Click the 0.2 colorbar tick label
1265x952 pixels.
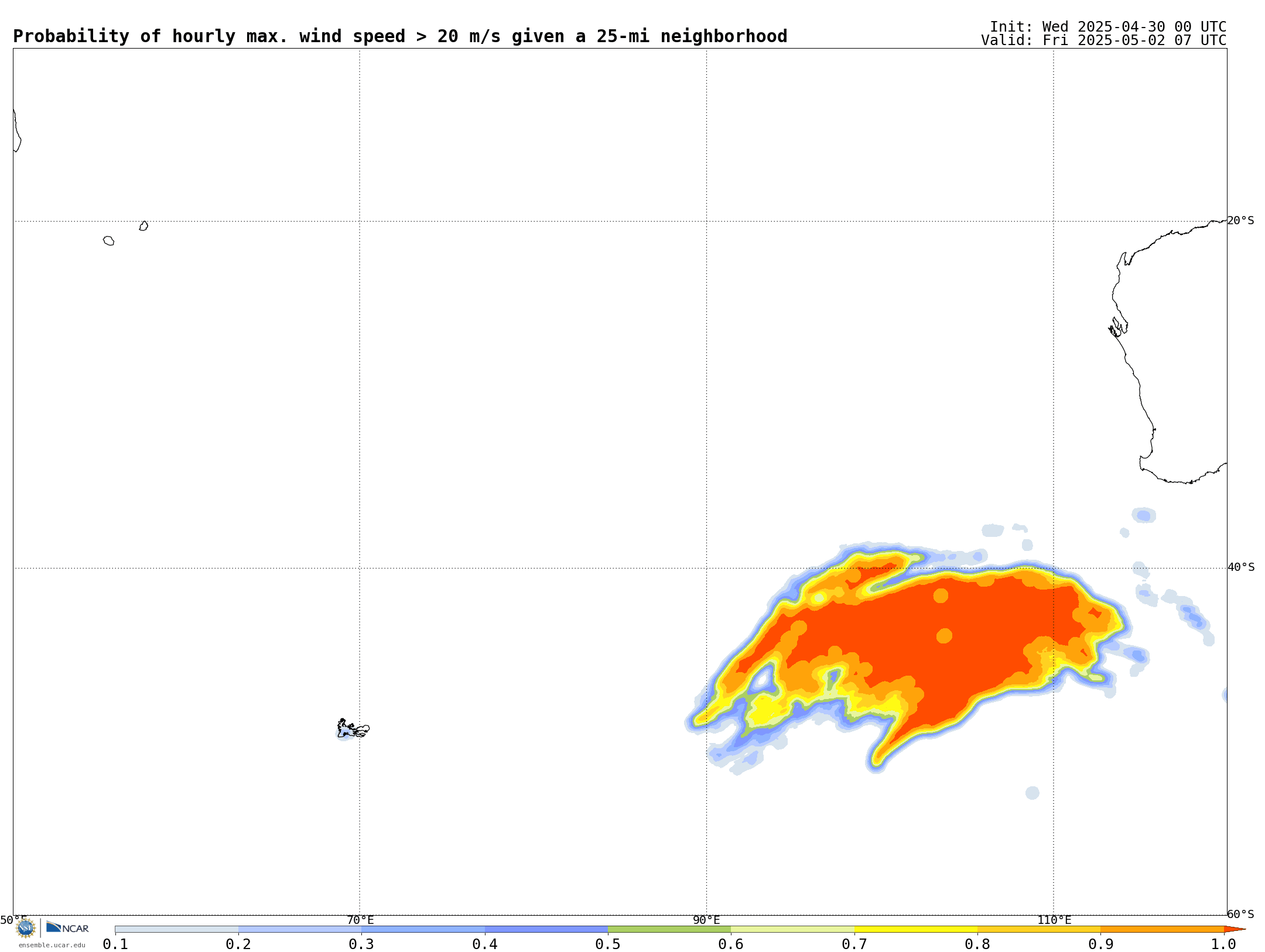click(x=238, y=944)
